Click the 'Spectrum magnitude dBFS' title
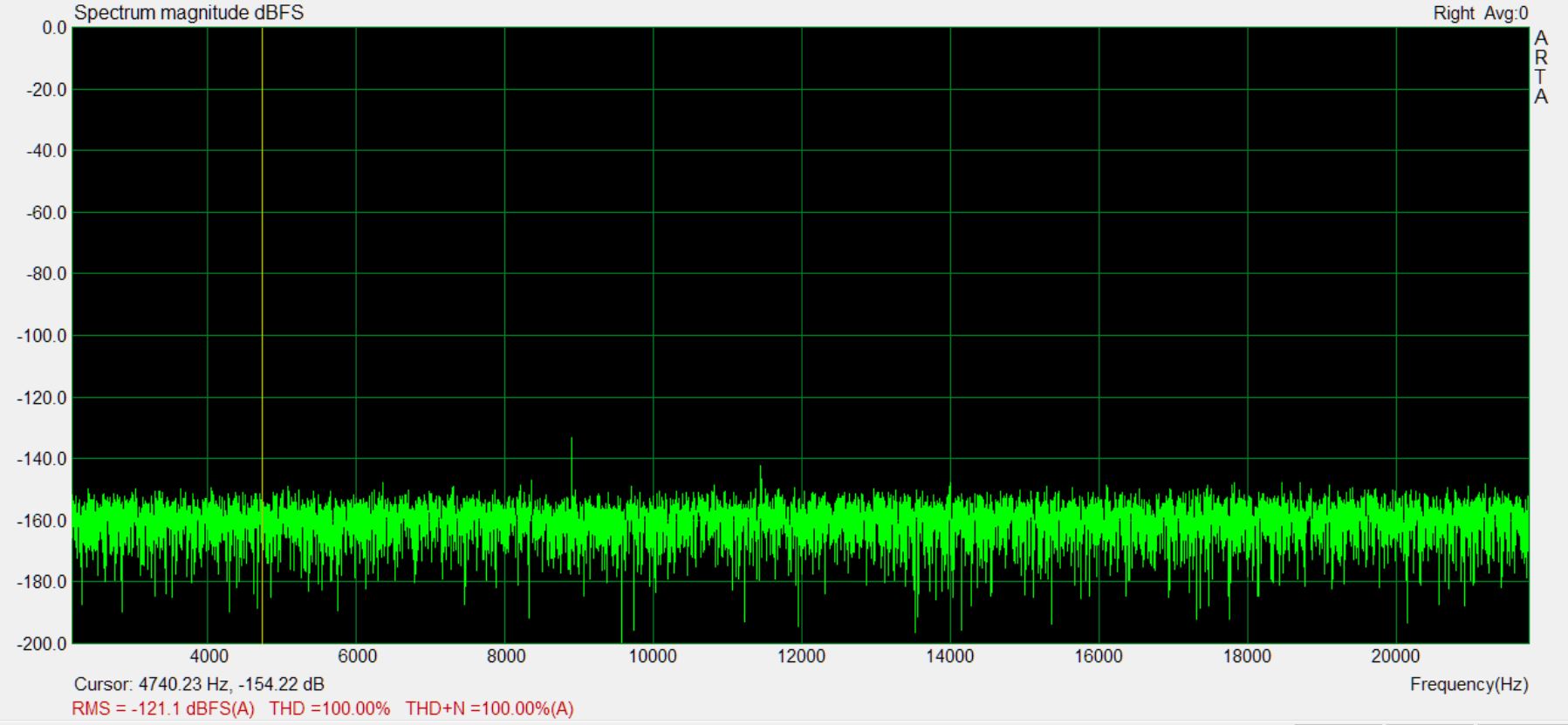The image size is (1568, 725). (189, 13)
